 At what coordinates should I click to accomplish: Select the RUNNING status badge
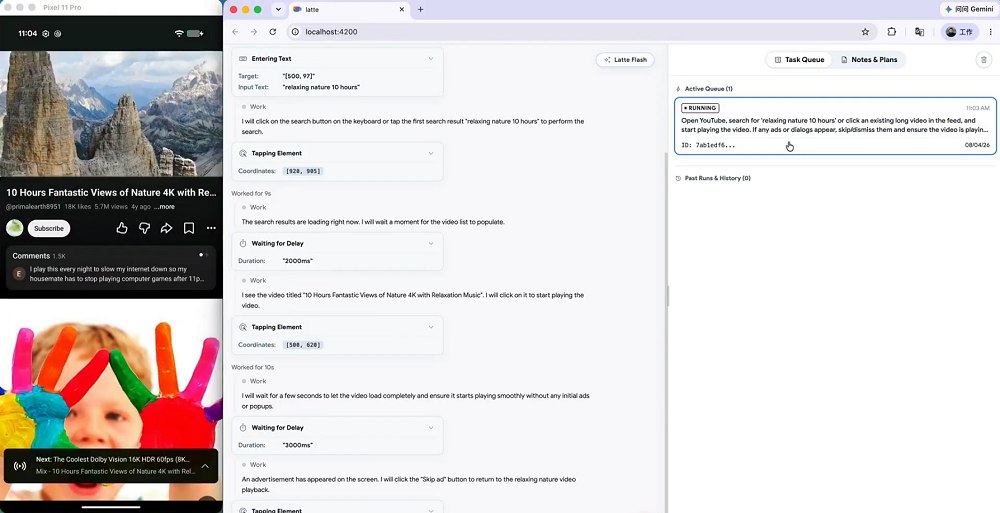700,108
